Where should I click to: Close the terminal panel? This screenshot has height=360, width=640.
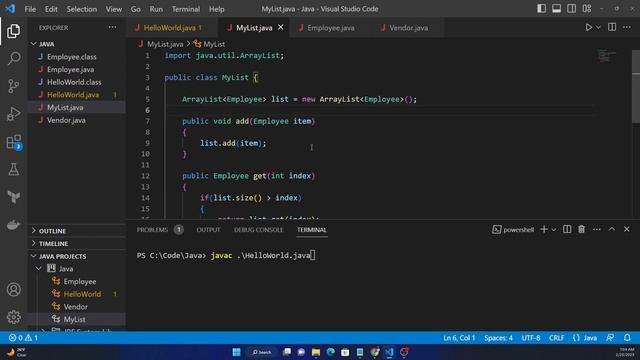point(627,229)
